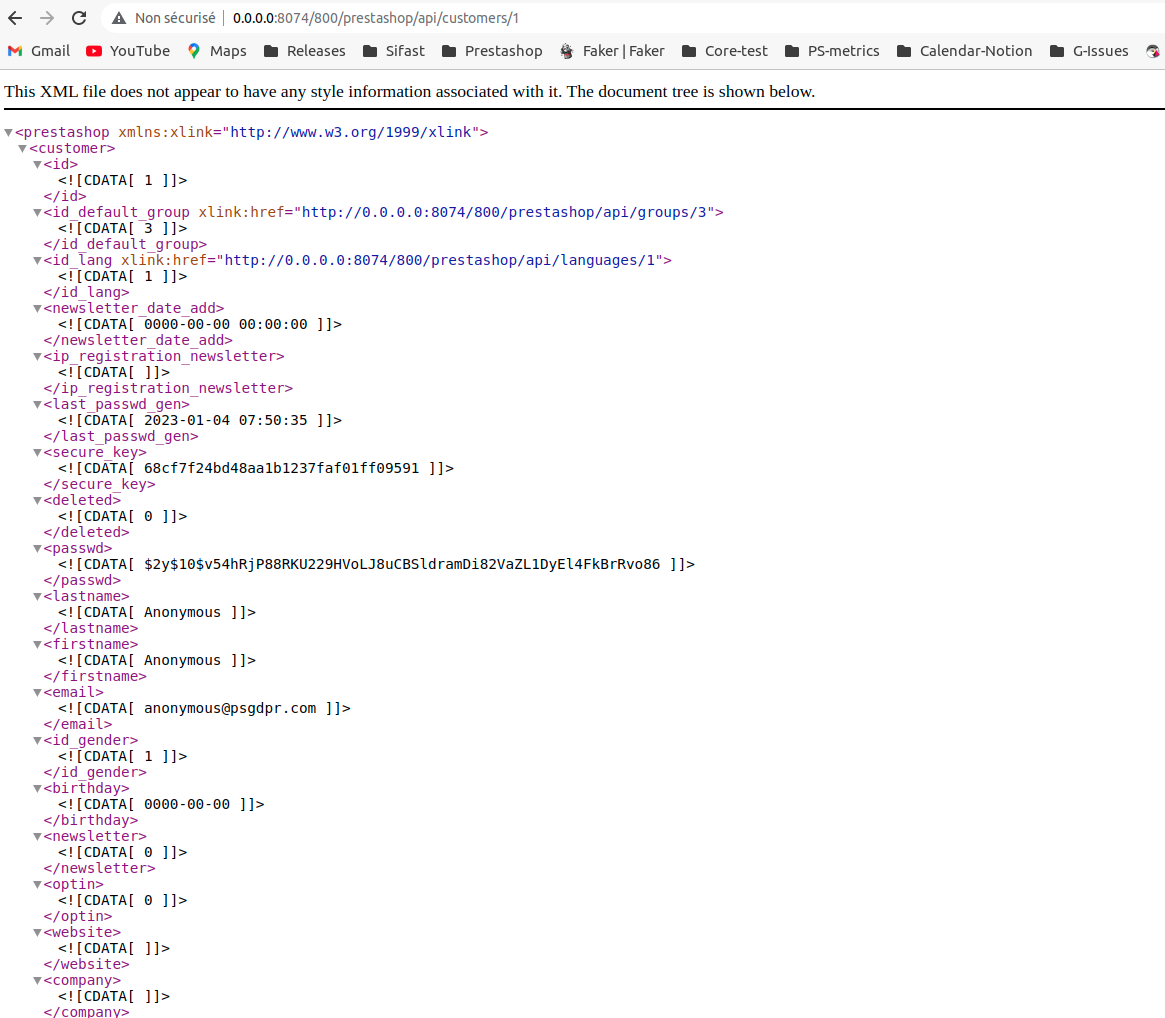Image resolution: width=1165 pixels, height=1018 pixels.
Task: Click the browser address bar
Action: 400,17
